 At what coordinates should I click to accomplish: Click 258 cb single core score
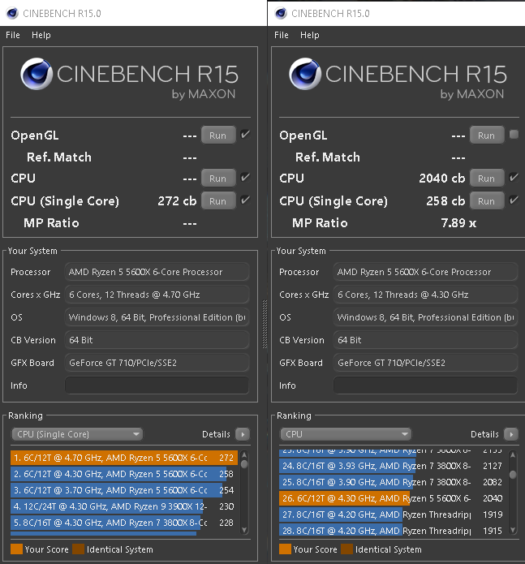[x=446, y=201]
